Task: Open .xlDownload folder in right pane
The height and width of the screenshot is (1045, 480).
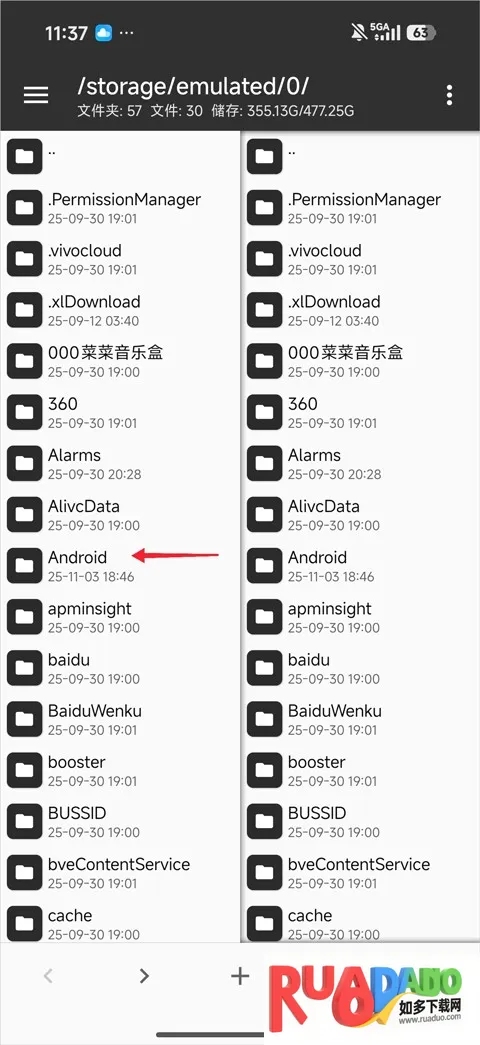Action: coord(361,310)
